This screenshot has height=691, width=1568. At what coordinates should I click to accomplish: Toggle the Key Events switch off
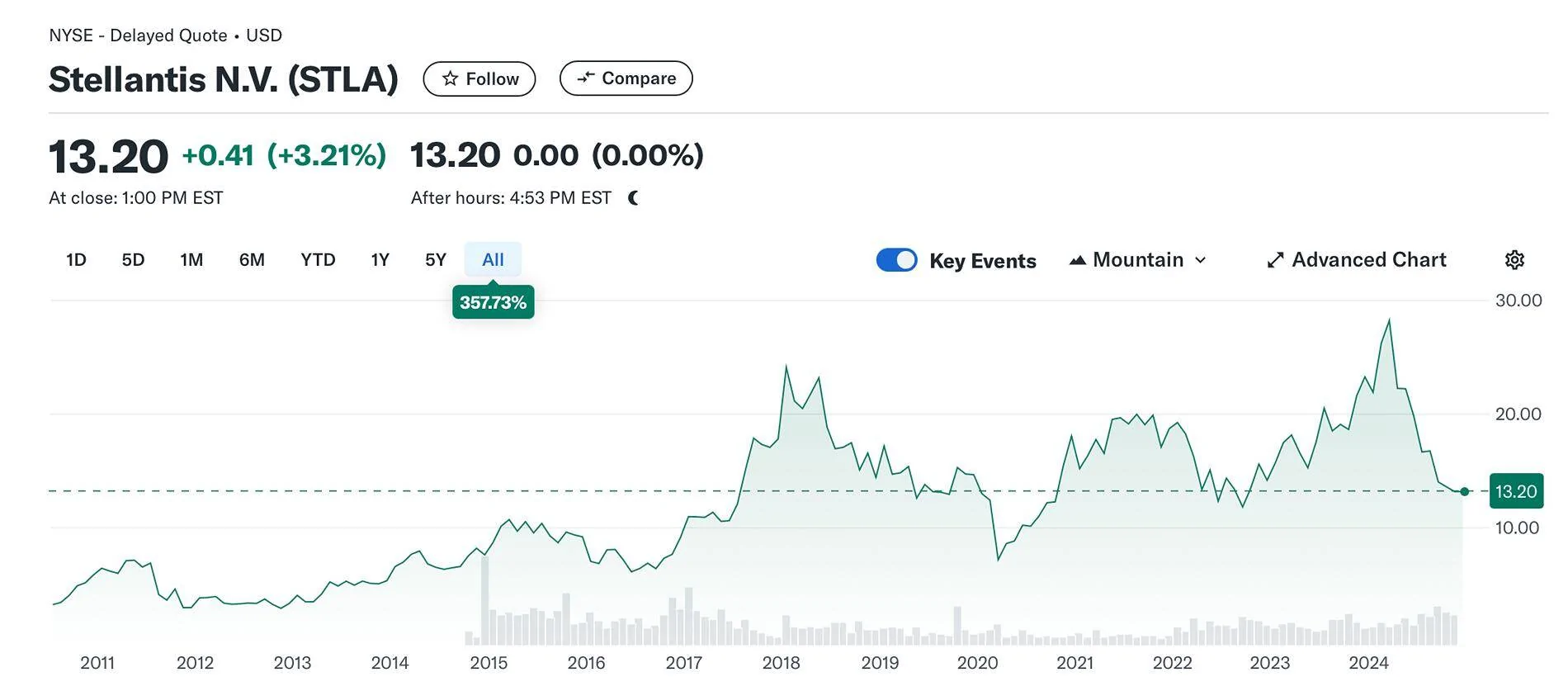point(896,260)
